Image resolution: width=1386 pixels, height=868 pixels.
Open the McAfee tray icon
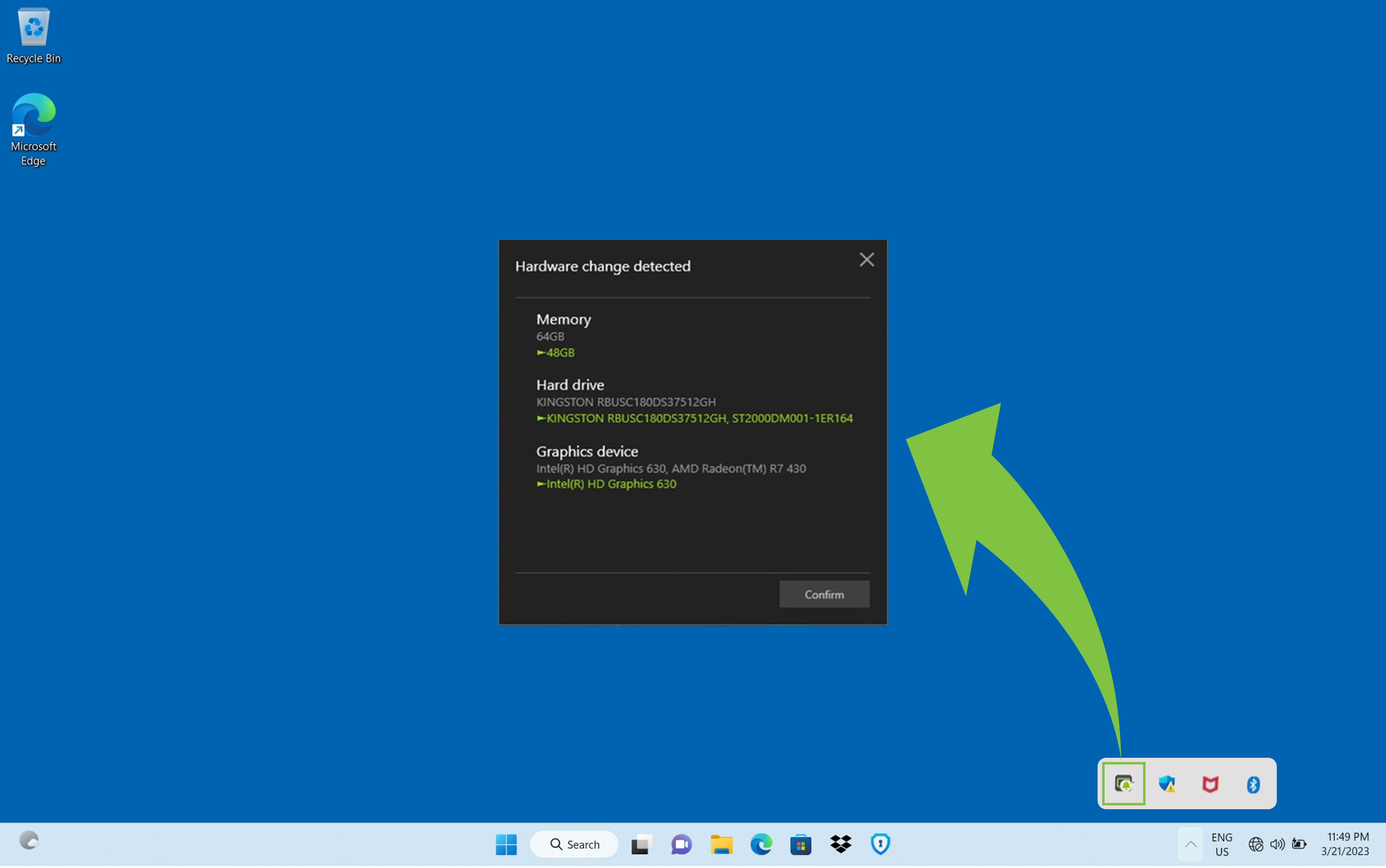click(1210, 784)
